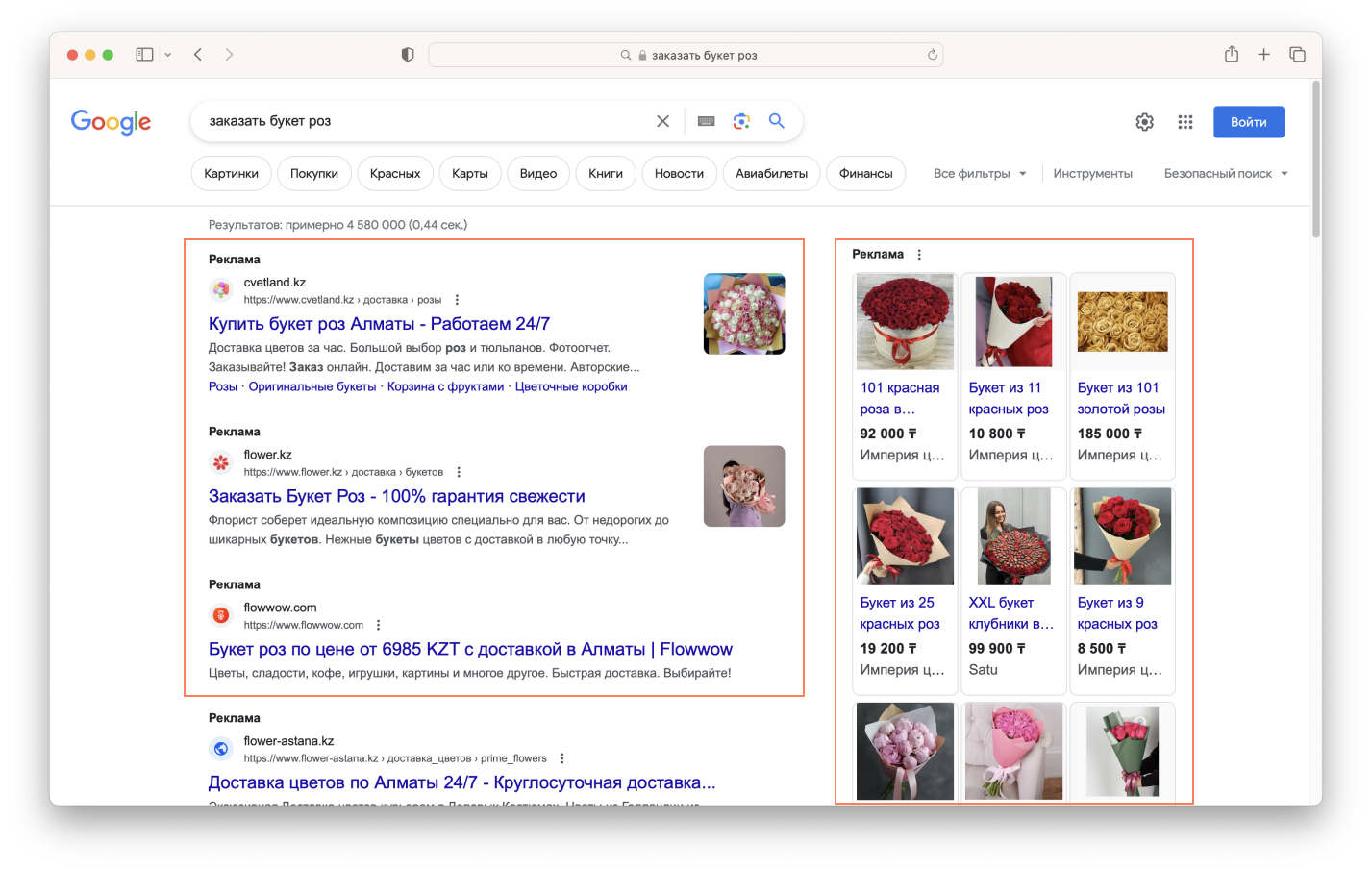Image resolution: width=1372 pixels, height=869 pixels.
Task: Open product link Букет из 25 красных роз
Action: pyautogui.click(x=900, y=612)
